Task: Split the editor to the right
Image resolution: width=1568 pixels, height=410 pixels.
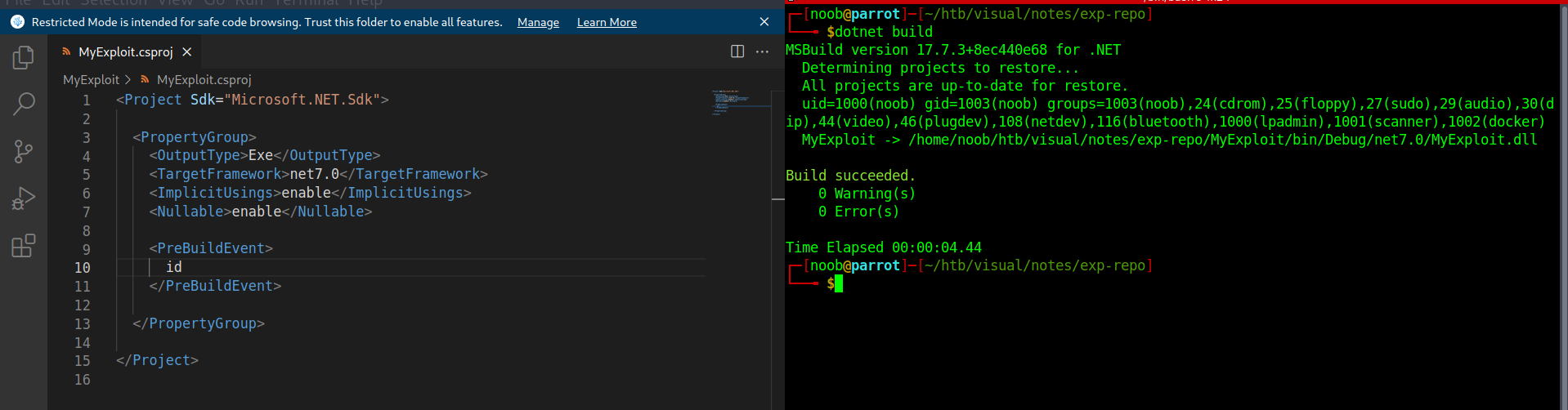Action: (x=737, y=51)
